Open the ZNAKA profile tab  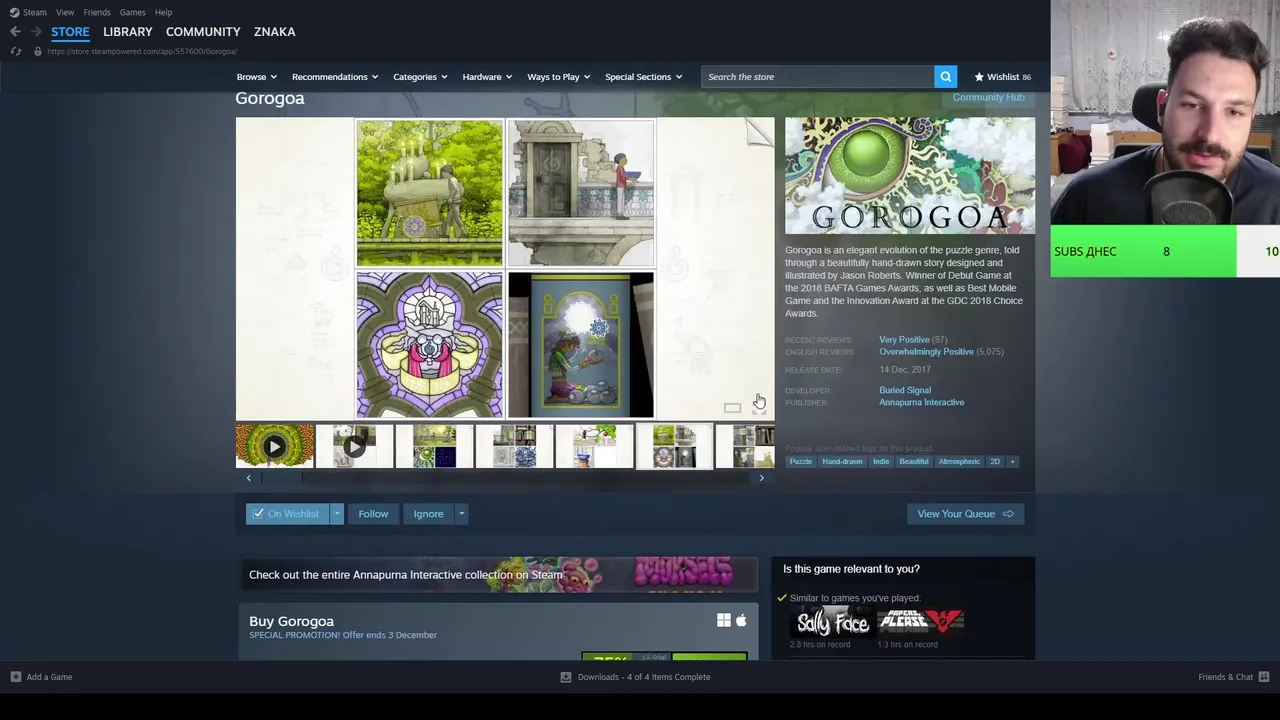(x=274, y=32)
